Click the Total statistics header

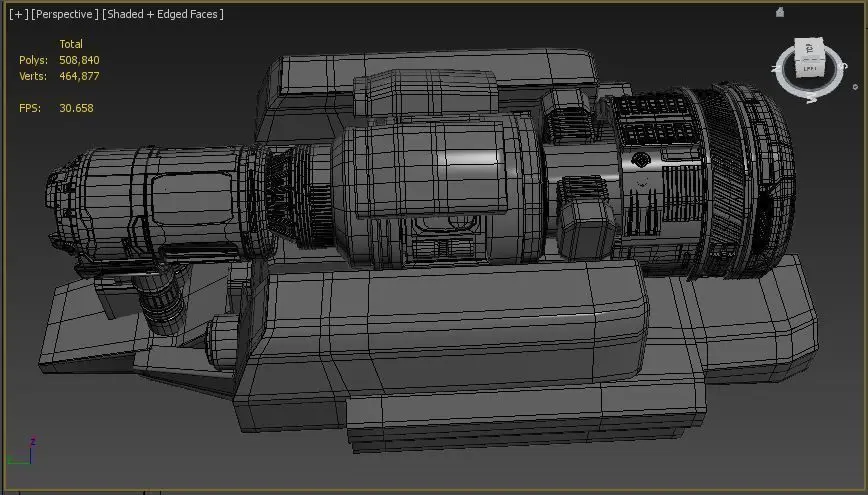click(x=71, y=44)
